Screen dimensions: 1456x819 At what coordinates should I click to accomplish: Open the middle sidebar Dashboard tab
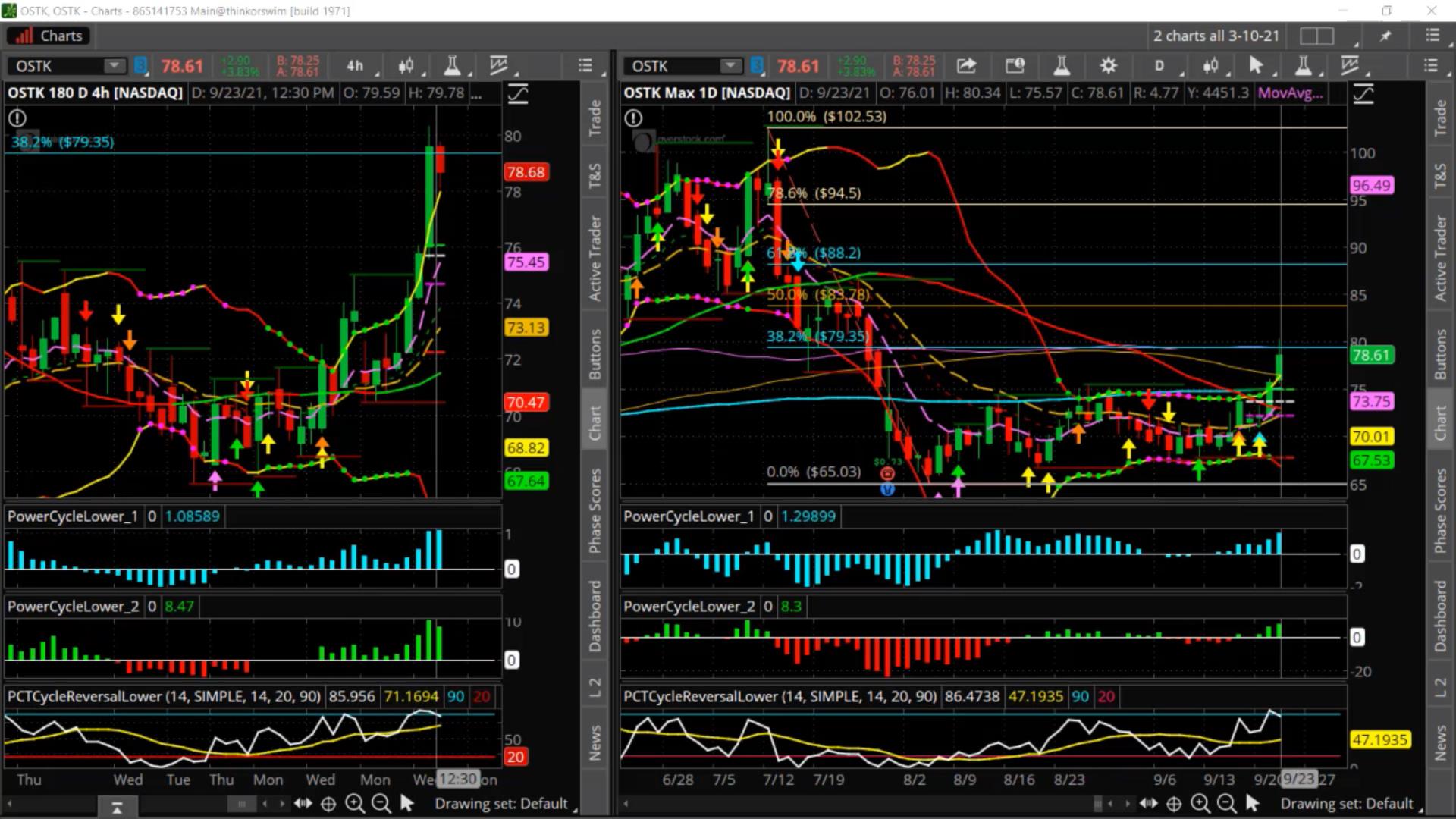tap(595, 616)
